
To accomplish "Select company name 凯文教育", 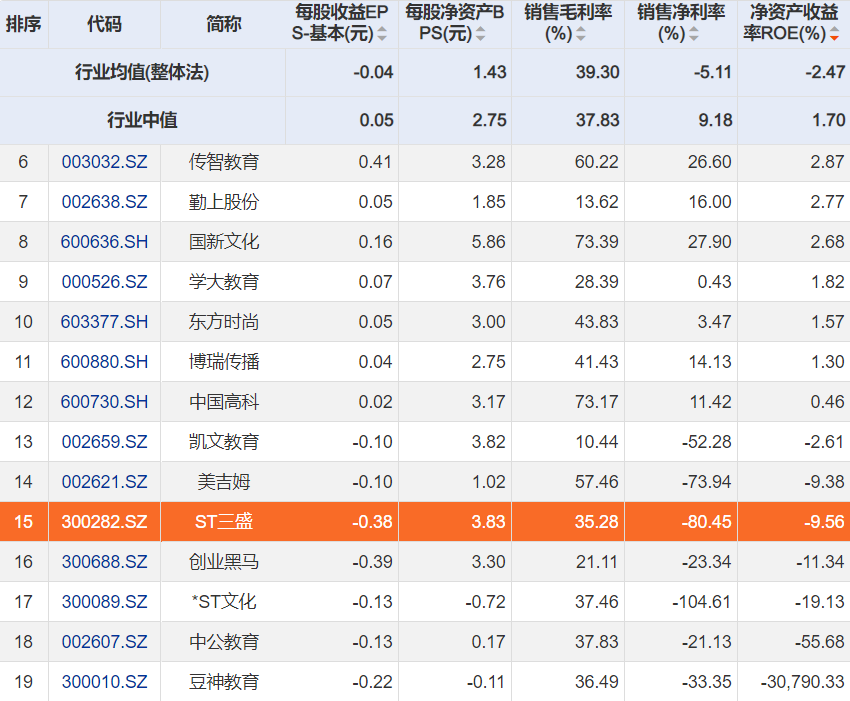I will pos(224,442).
